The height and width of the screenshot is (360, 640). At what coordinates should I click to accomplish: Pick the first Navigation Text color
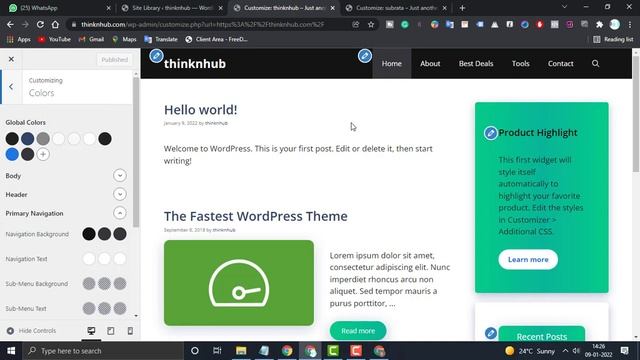click(x=89, y=259)
